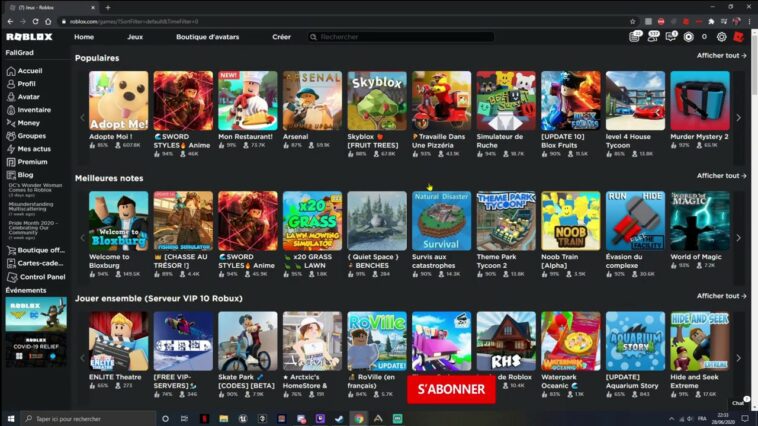Open Hide and Seek Extreme thumbnail
758x426 pixels.
(700, 341)
